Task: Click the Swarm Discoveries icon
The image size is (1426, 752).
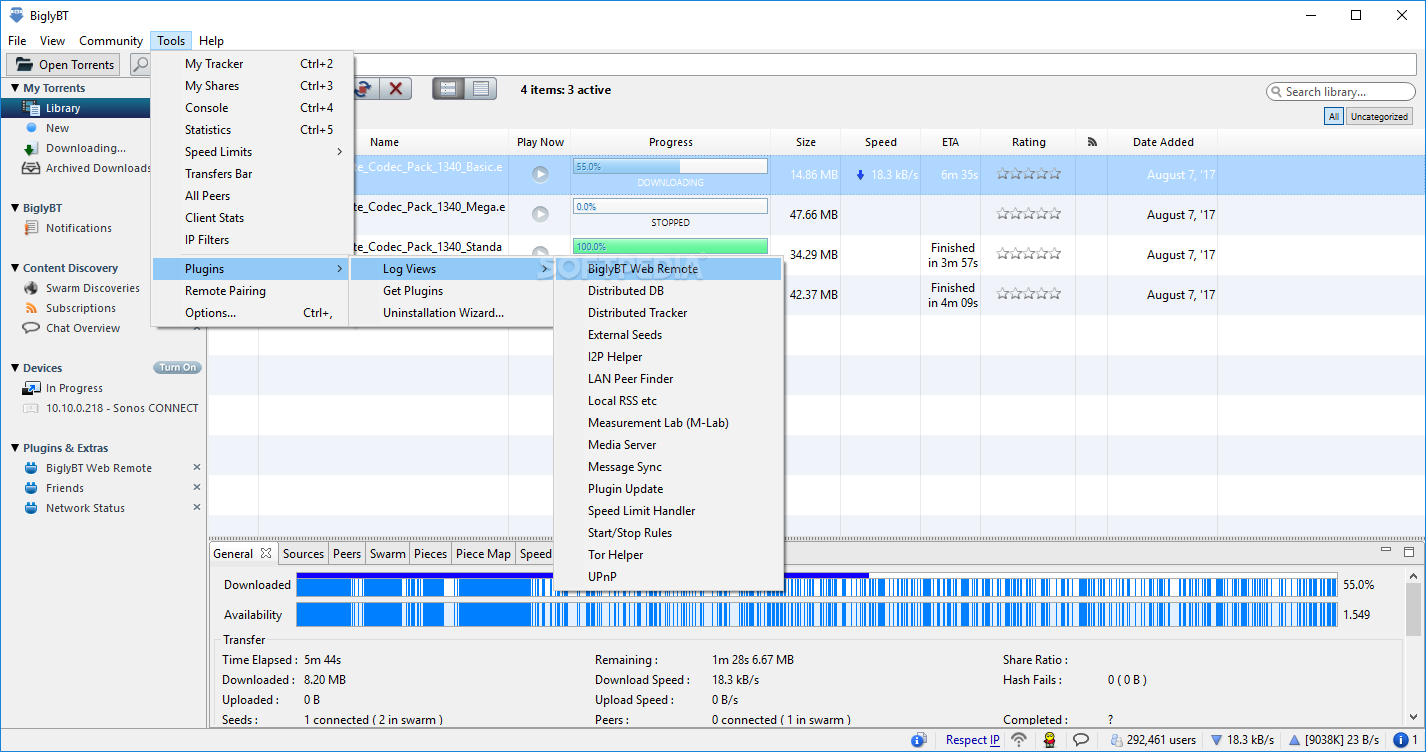Action: pyautogui.click(x=32, y=288)
